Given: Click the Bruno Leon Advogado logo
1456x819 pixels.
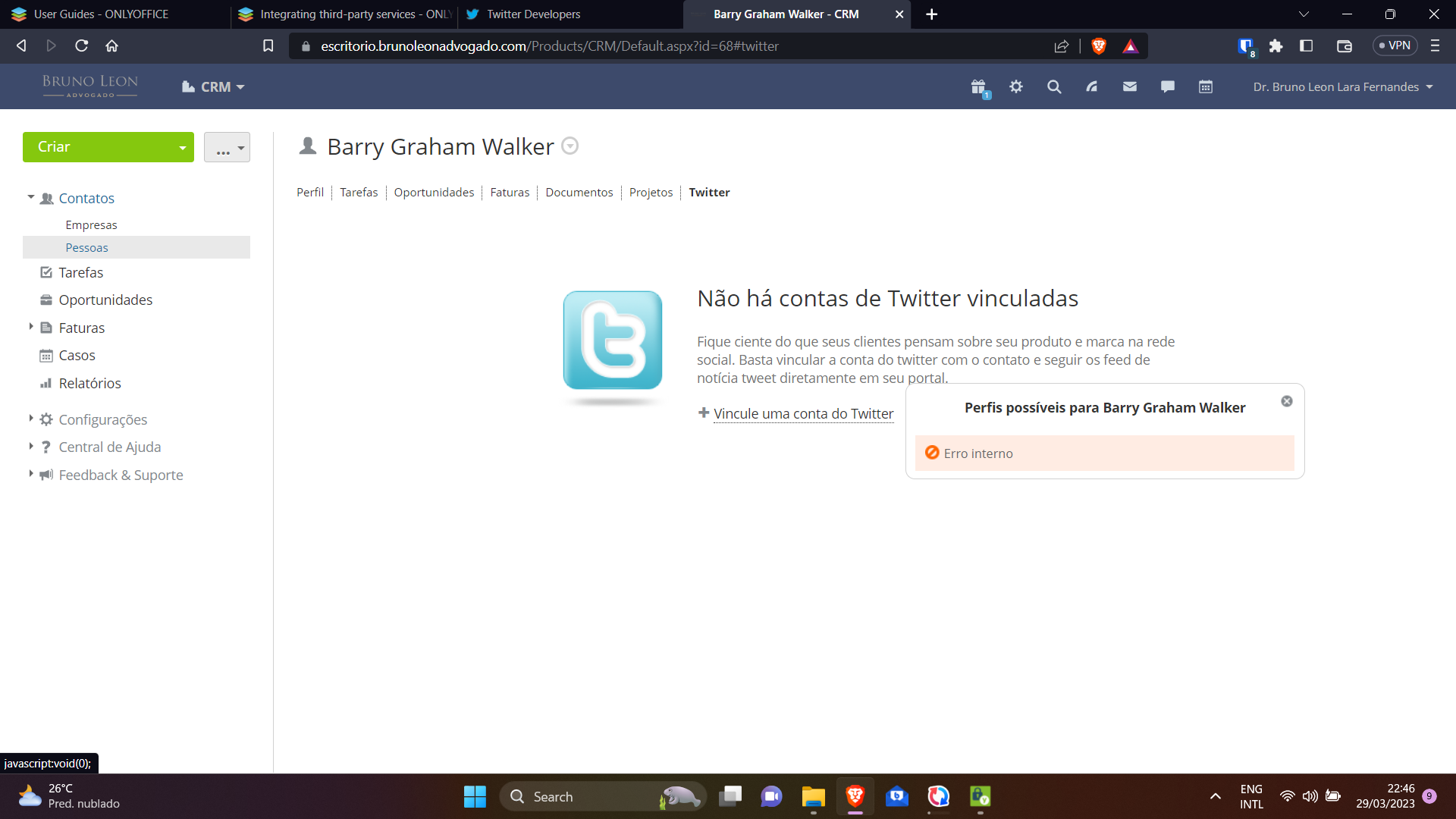Looking at the screenshot, I should pyautogui.click(x=90, y=86).
